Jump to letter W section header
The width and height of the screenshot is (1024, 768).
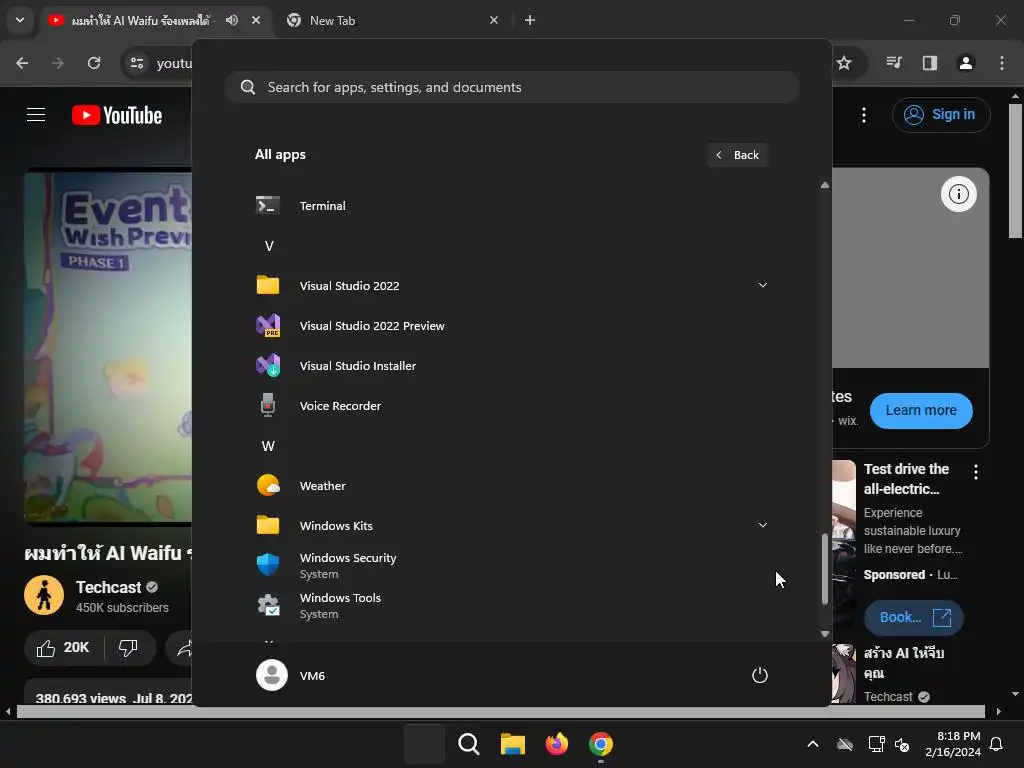click(x=268, y=446)
